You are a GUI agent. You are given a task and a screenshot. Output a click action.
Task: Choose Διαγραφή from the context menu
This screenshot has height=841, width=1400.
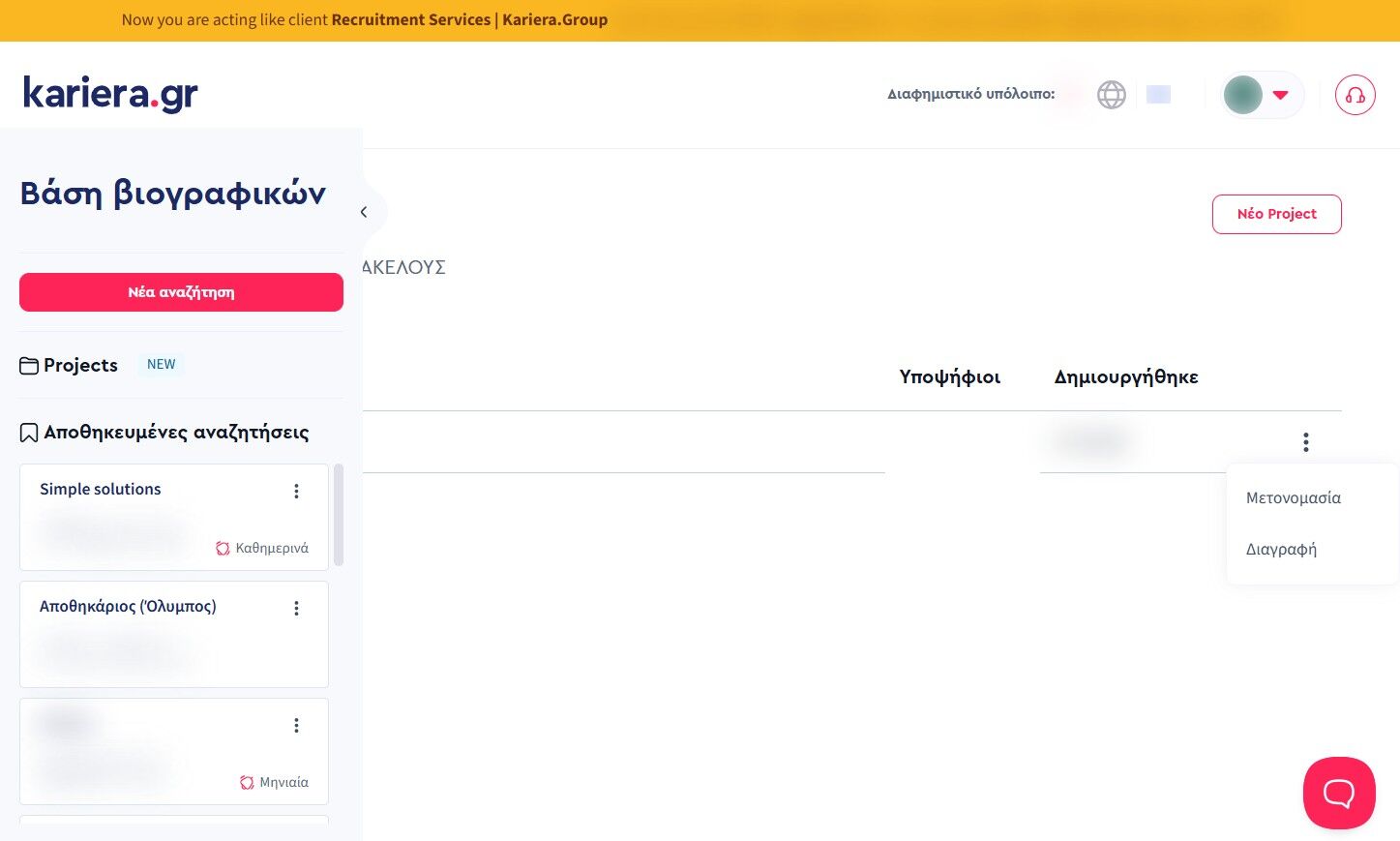(x=1281, y=549)
